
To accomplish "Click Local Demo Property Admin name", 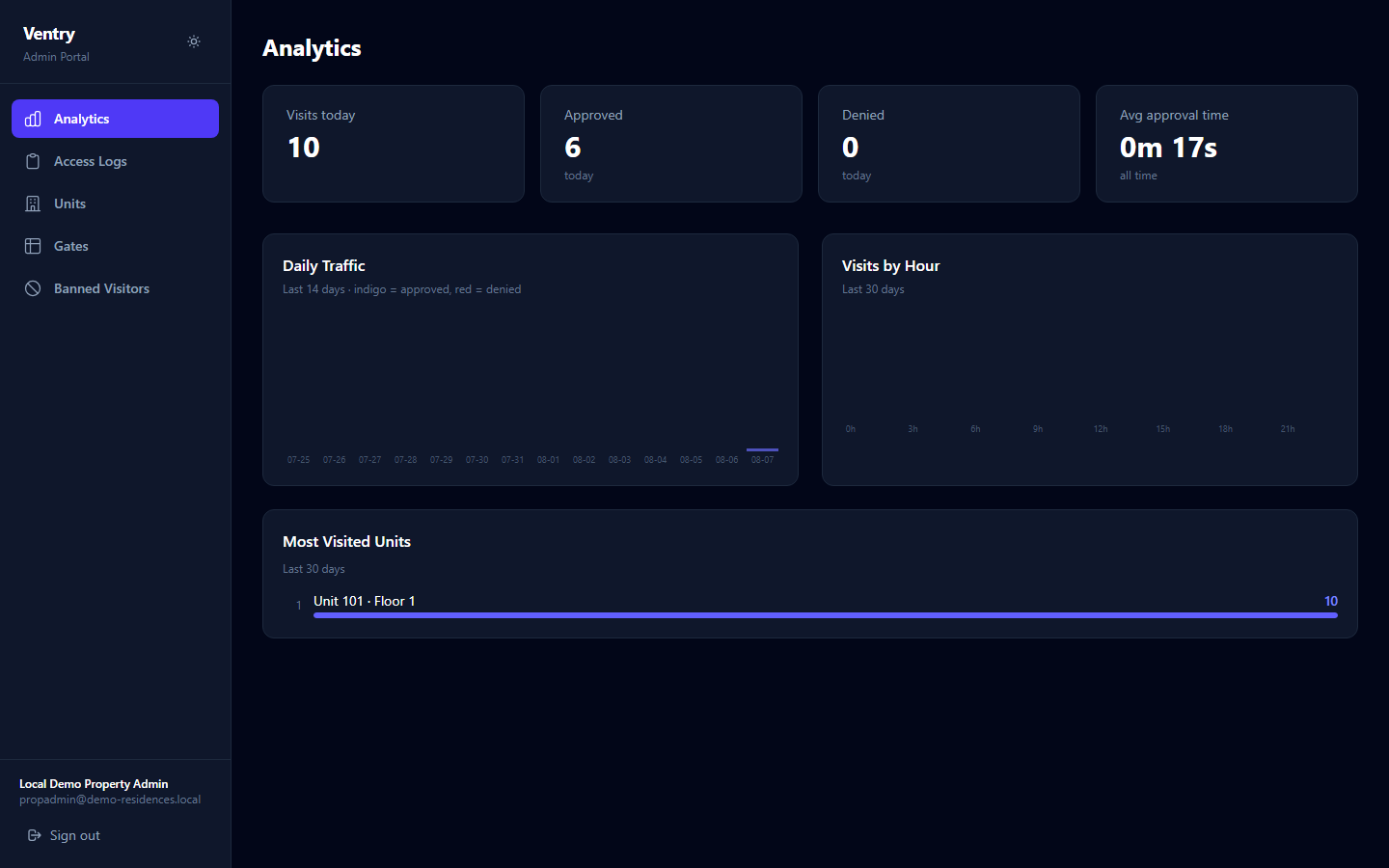I will [x=94, y=784].
